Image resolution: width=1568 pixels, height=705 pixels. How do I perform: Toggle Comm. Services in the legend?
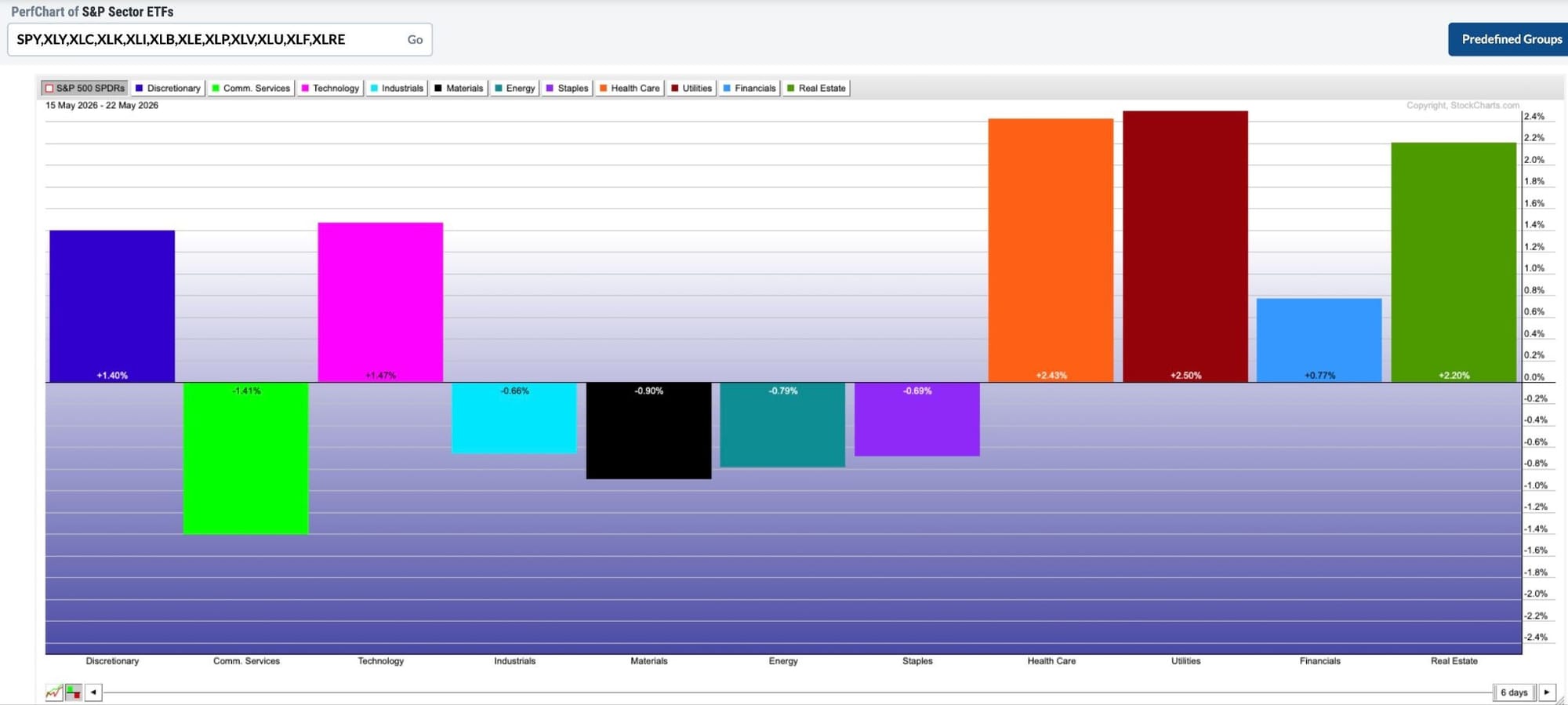[251, 88]
